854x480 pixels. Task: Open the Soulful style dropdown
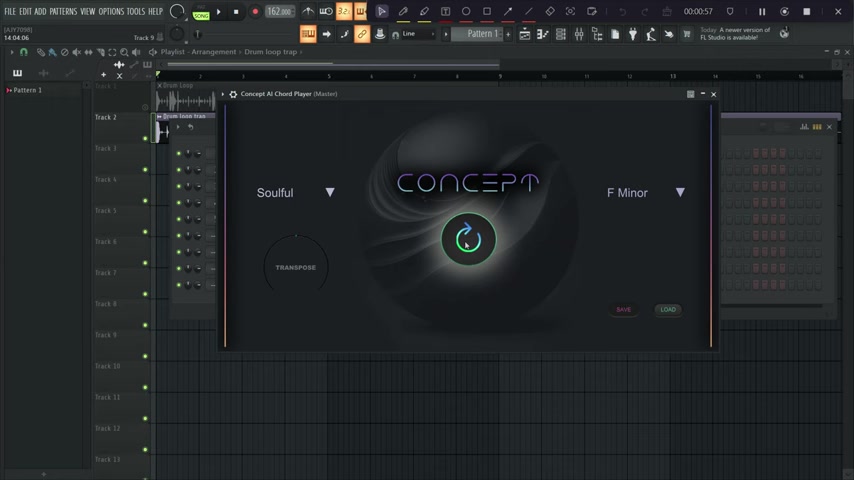tap(296, 193)
